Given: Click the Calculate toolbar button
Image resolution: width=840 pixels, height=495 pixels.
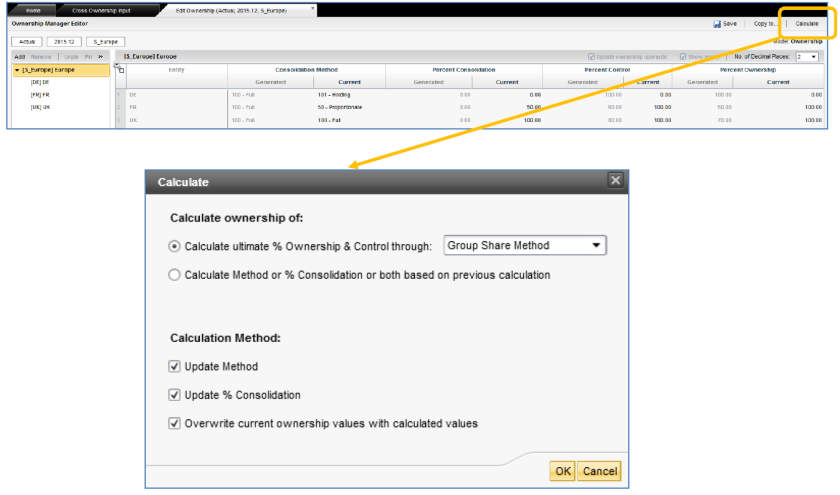Looking at the screenshot, I should pos(806,23).
